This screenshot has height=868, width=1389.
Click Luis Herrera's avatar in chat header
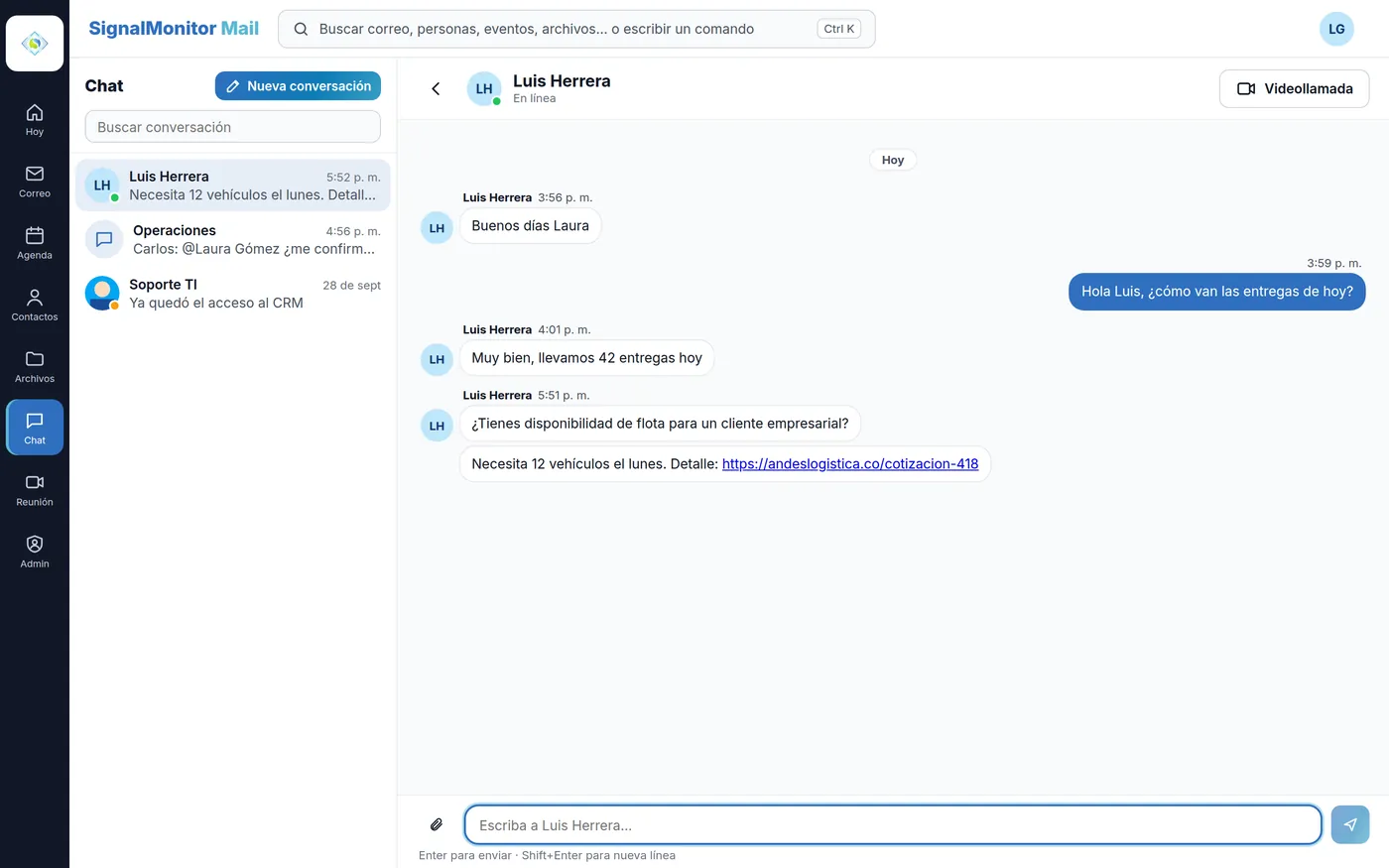pos(484,89)
